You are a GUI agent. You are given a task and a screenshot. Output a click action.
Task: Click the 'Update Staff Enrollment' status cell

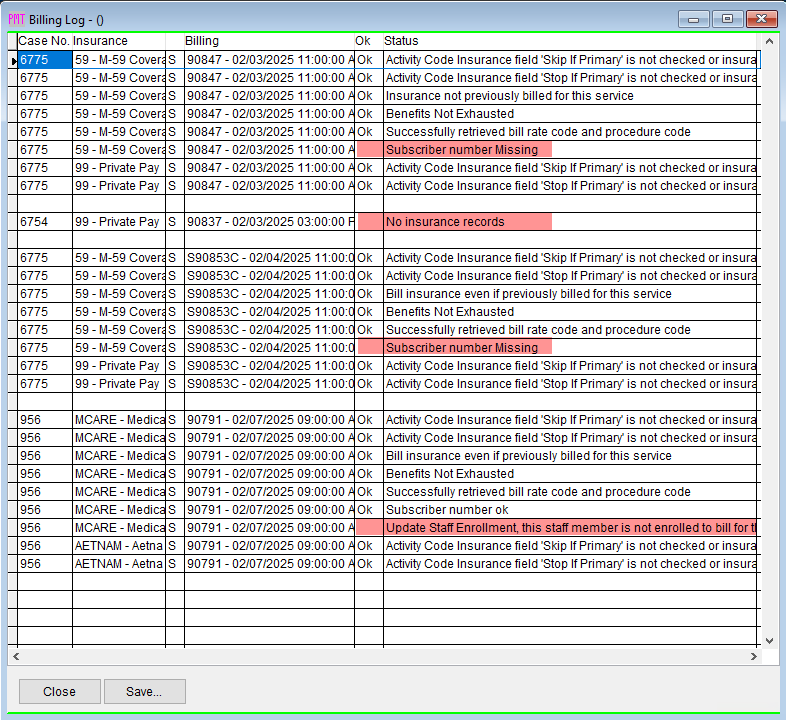[570, 528]
